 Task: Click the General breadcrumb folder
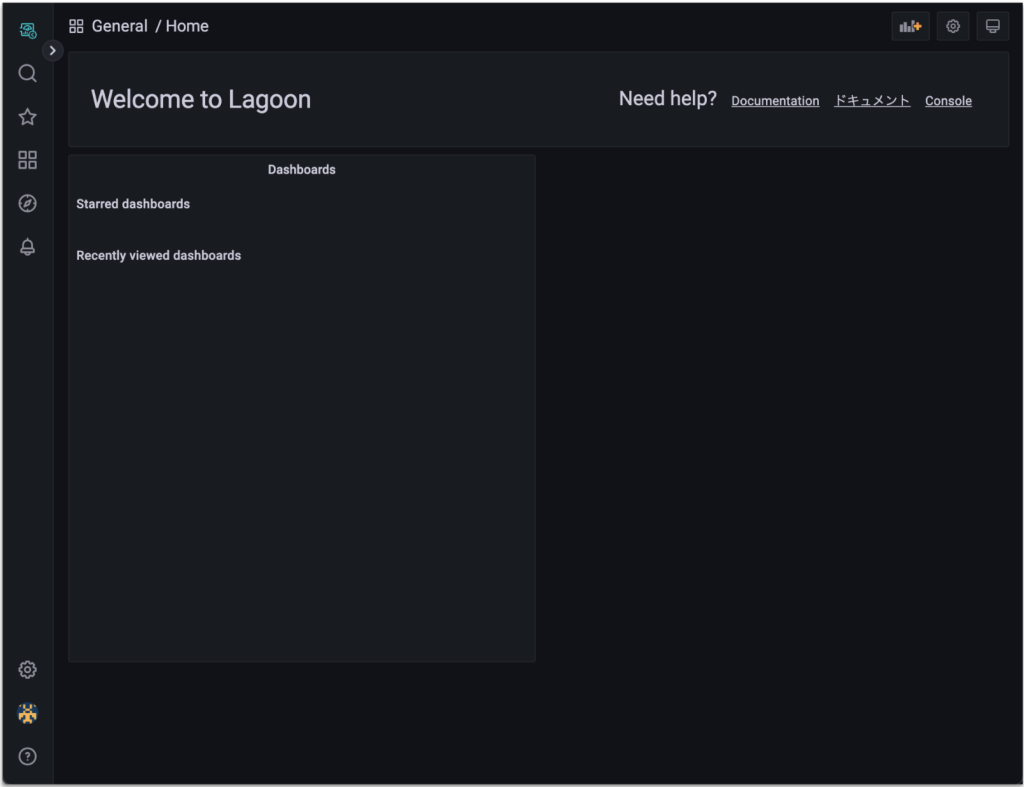(120, 26)
